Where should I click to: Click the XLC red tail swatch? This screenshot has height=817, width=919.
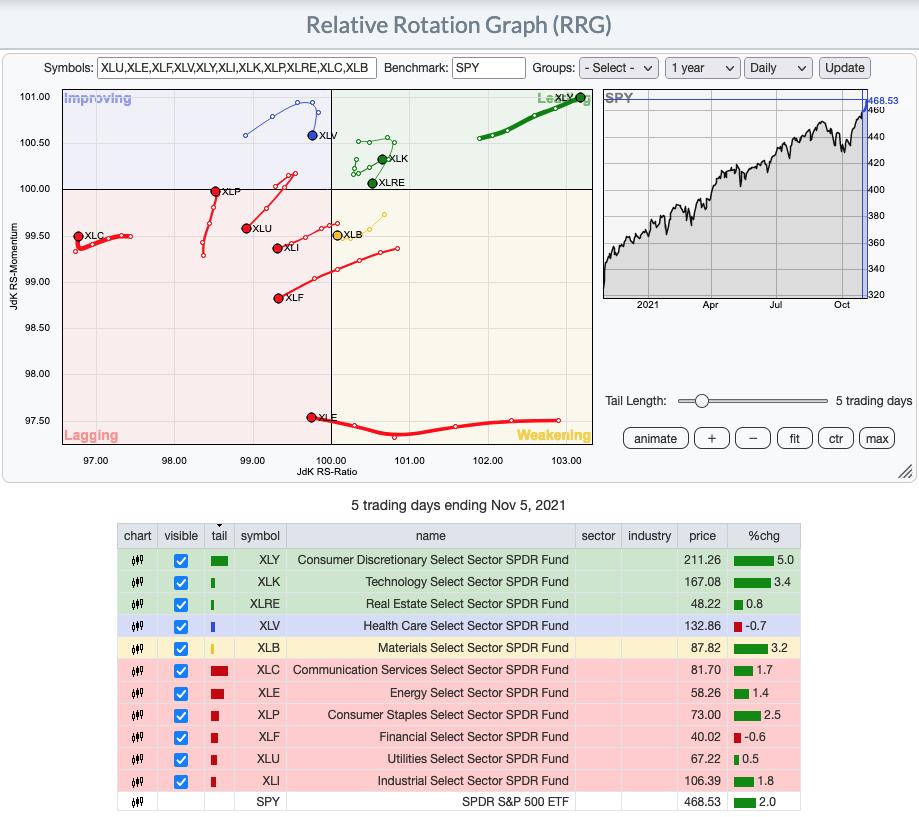point(219,671)
